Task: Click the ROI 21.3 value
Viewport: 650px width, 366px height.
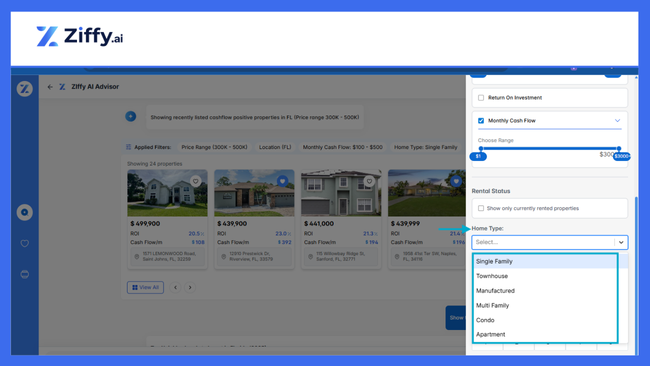Action: tap(370, 233)
